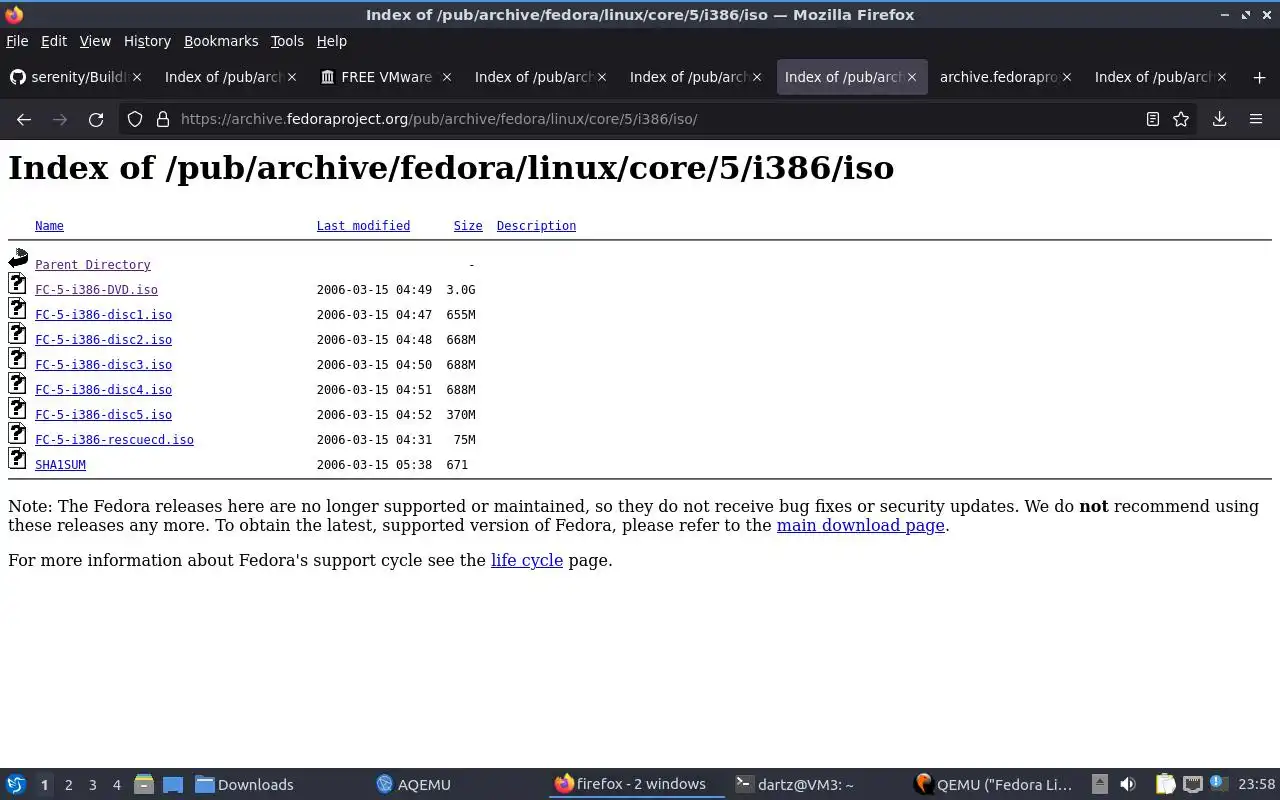
Task: Open the View menu
Action: point(95,41)
